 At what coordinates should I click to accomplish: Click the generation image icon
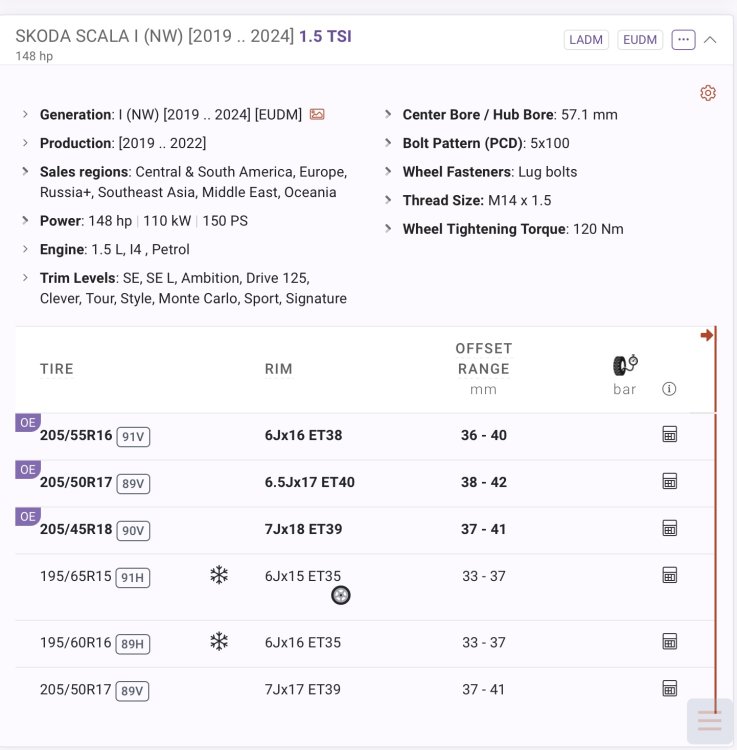[x=317, y=114]
